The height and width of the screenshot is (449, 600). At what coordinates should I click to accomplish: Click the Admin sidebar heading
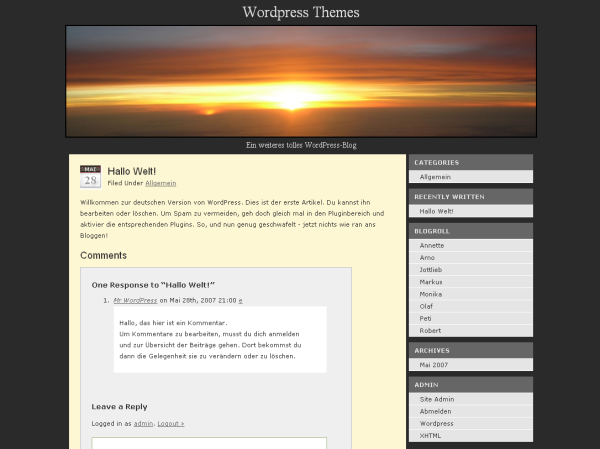[x=426, y=385]
